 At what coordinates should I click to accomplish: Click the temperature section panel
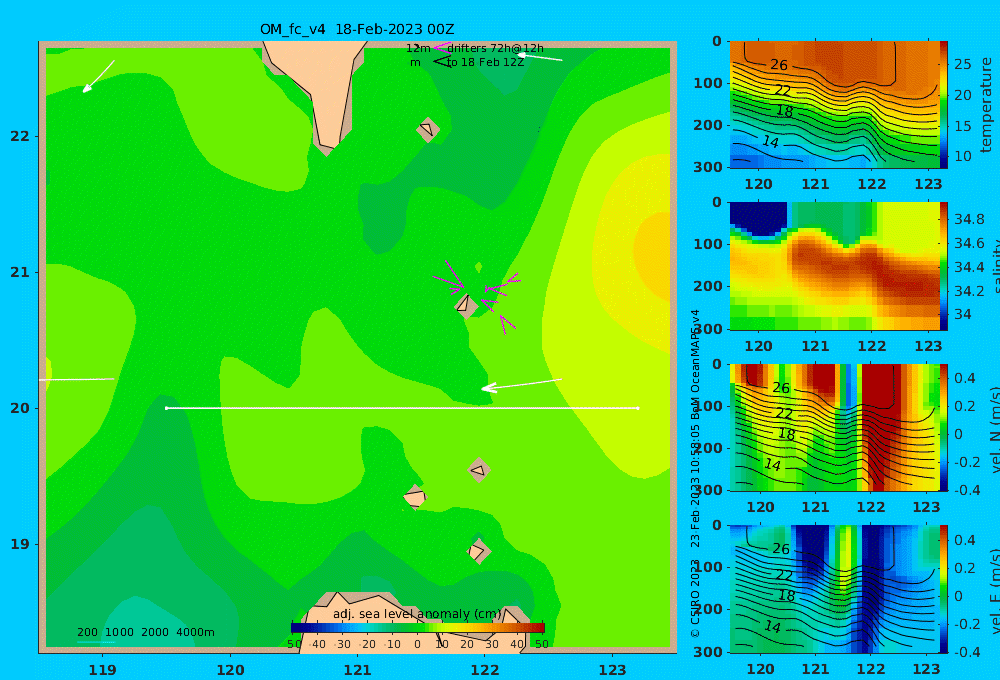pos(834,105)
